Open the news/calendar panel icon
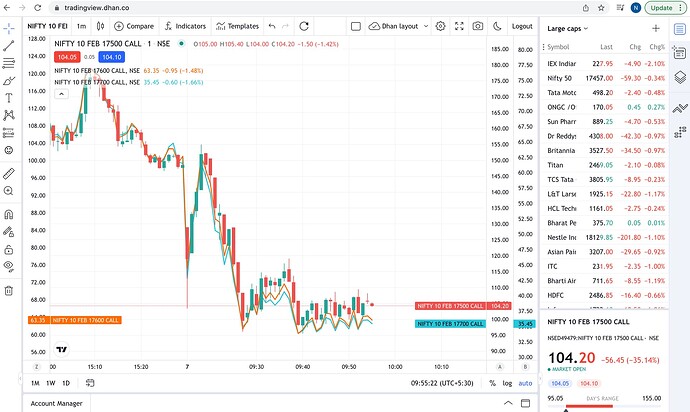The width and height of the screenshot is (690, 412). pos(680,53)
